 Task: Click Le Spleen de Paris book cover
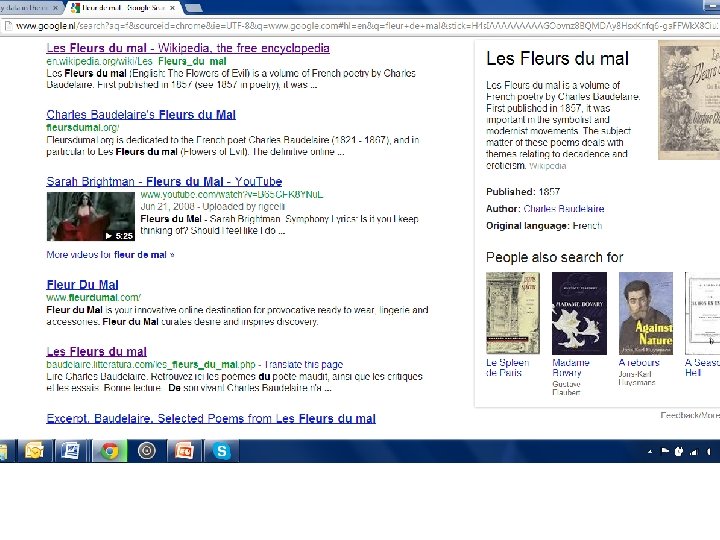pyautogui.click(x=513, y=313)
